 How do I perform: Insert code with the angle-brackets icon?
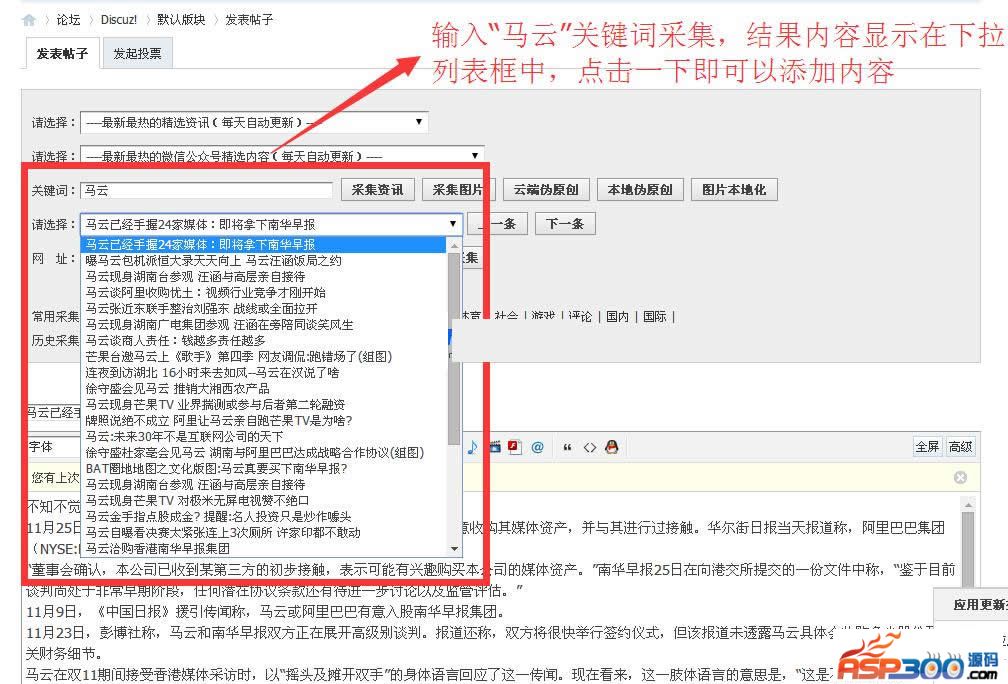[590, 447]
